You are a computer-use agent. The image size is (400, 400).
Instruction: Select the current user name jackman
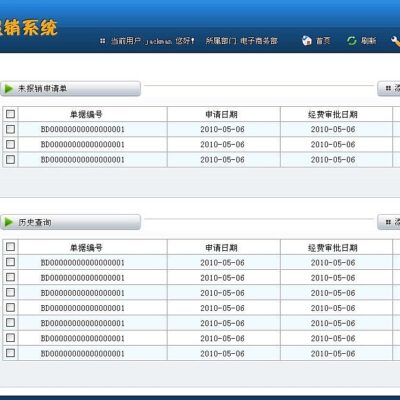click(x=159, y=41)
